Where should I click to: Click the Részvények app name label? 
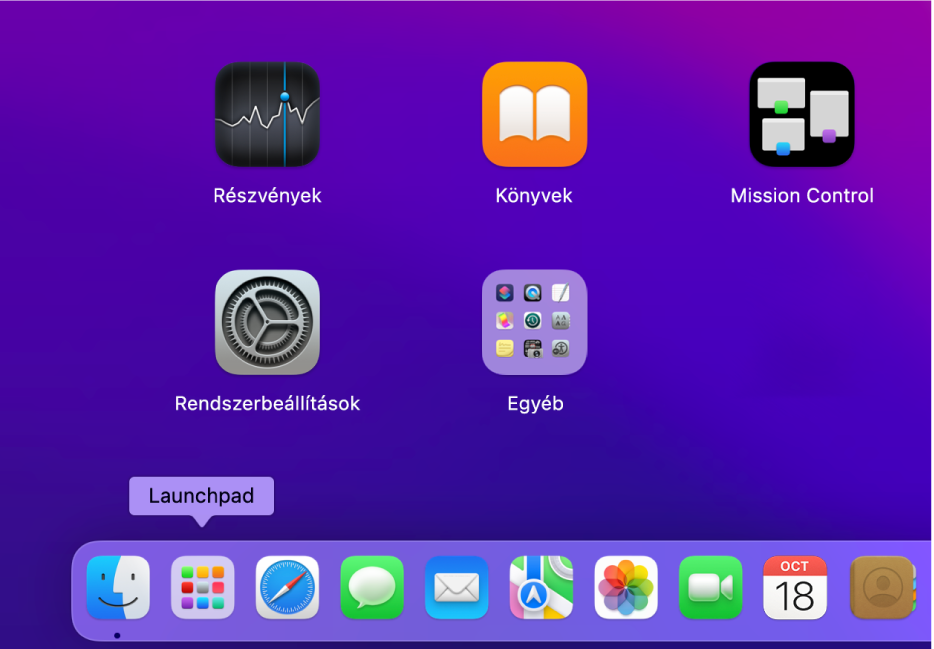267,196
